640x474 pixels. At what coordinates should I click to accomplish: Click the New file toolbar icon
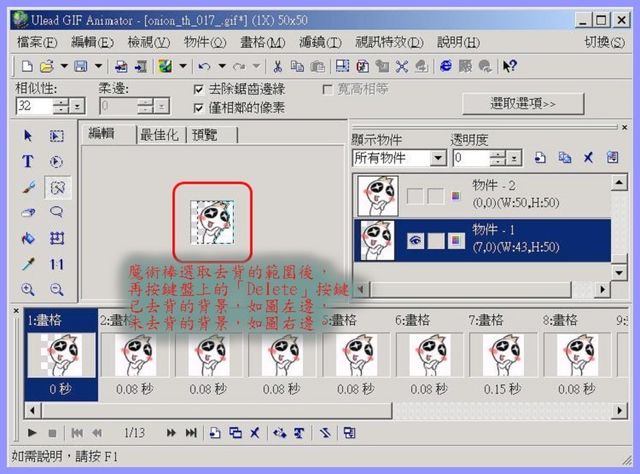tap(27, 66)
